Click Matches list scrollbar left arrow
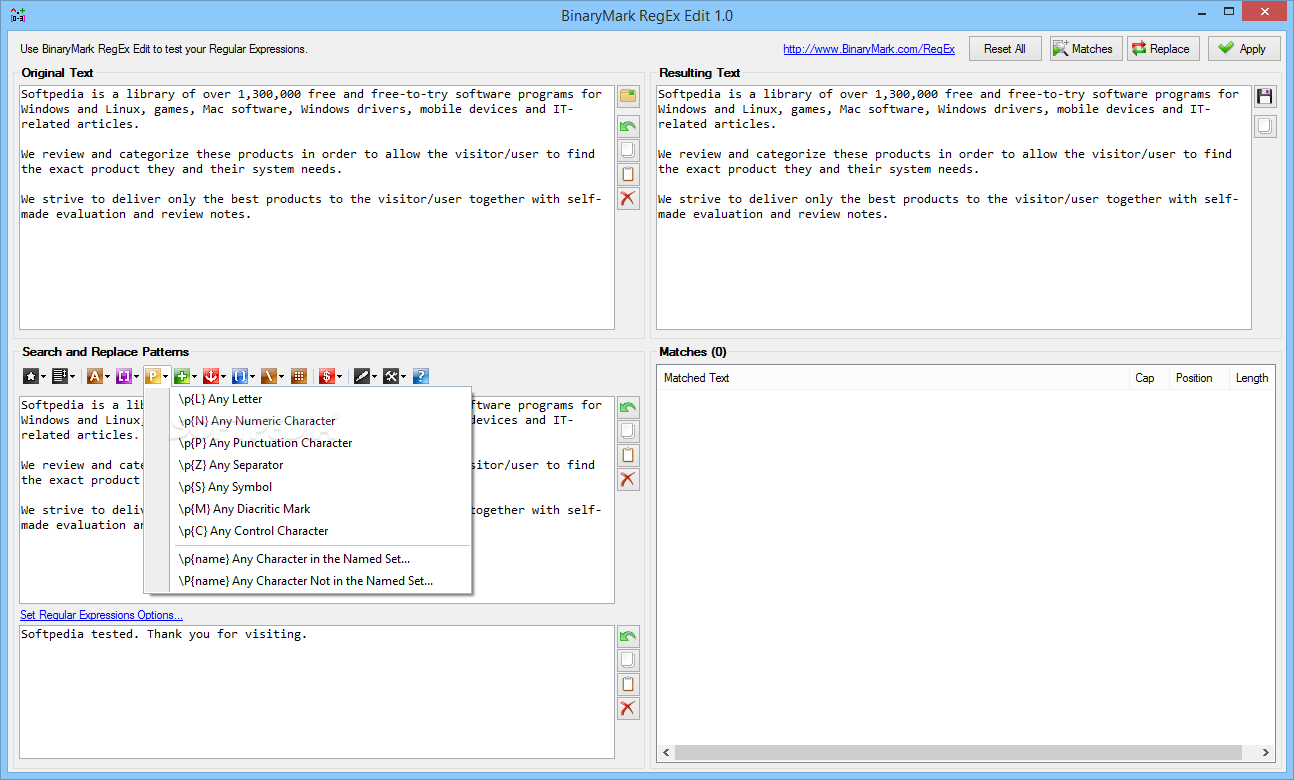 666,753
